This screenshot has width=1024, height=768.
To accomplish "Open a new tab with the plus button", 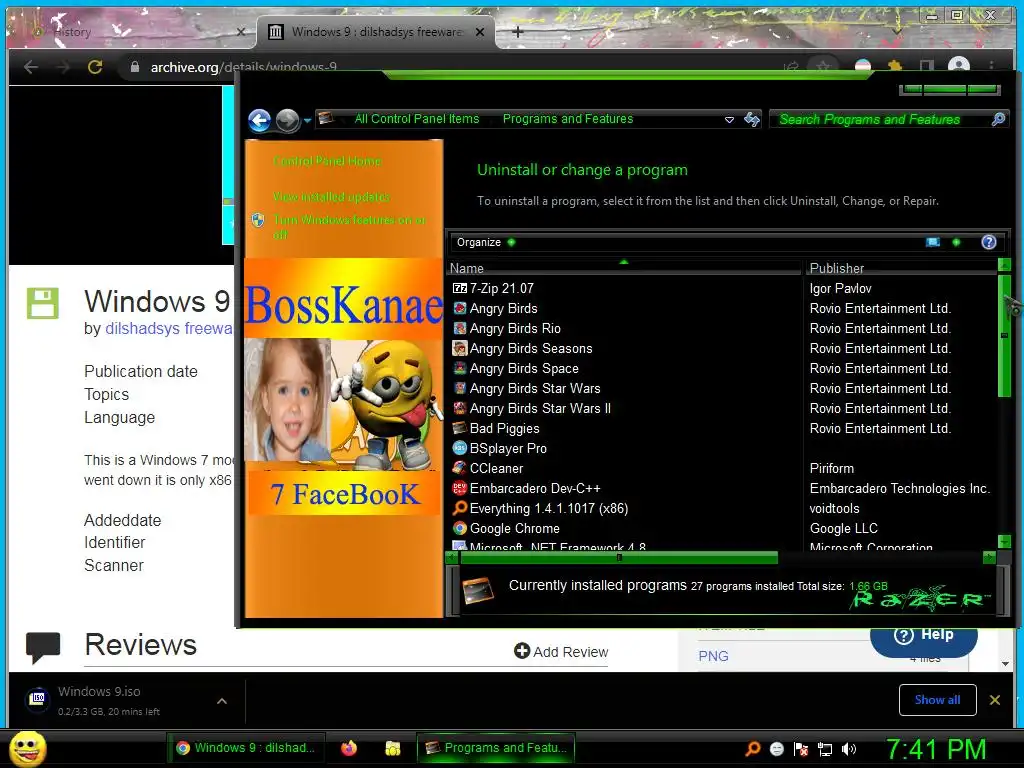I will point(517,31).
